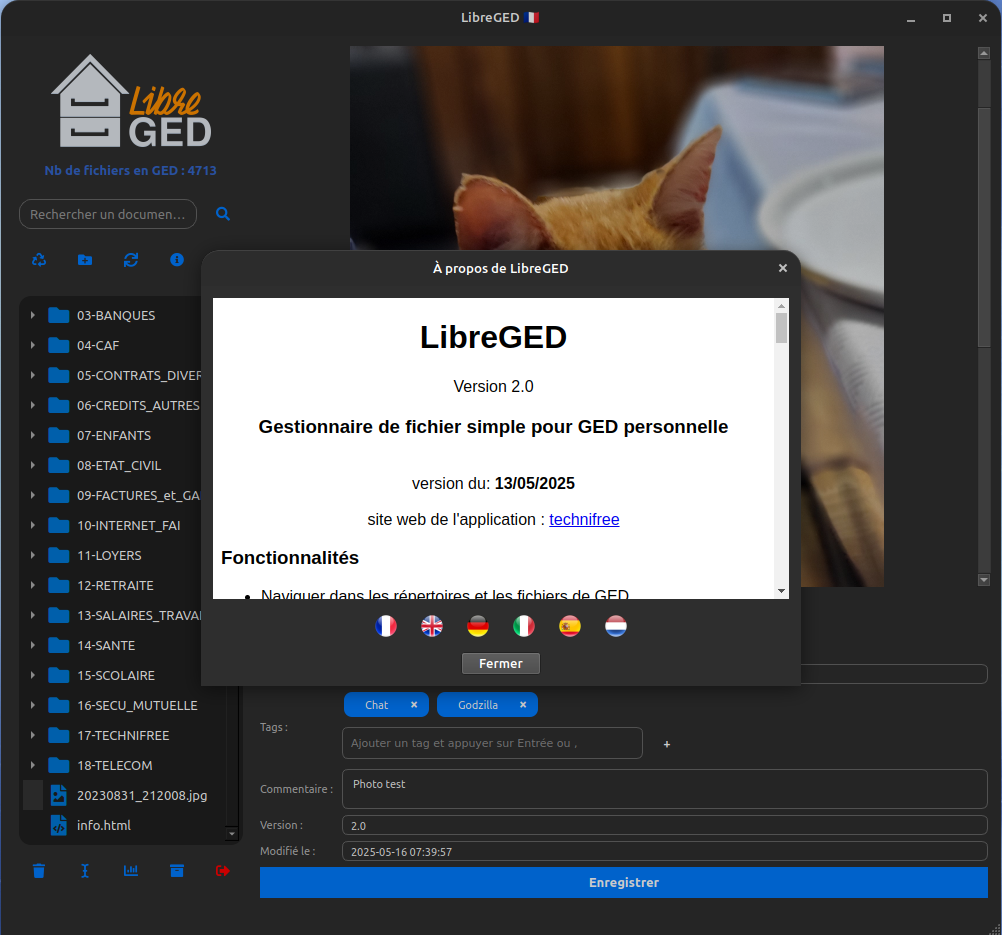Click the trash delete icon
1002x935 pixels.
(x=39, y=871)
